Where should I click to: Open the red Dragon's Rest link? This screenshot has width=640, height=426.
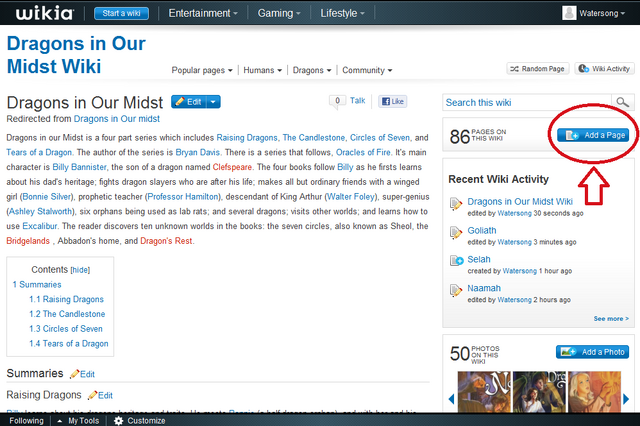[x=166, y=241]
